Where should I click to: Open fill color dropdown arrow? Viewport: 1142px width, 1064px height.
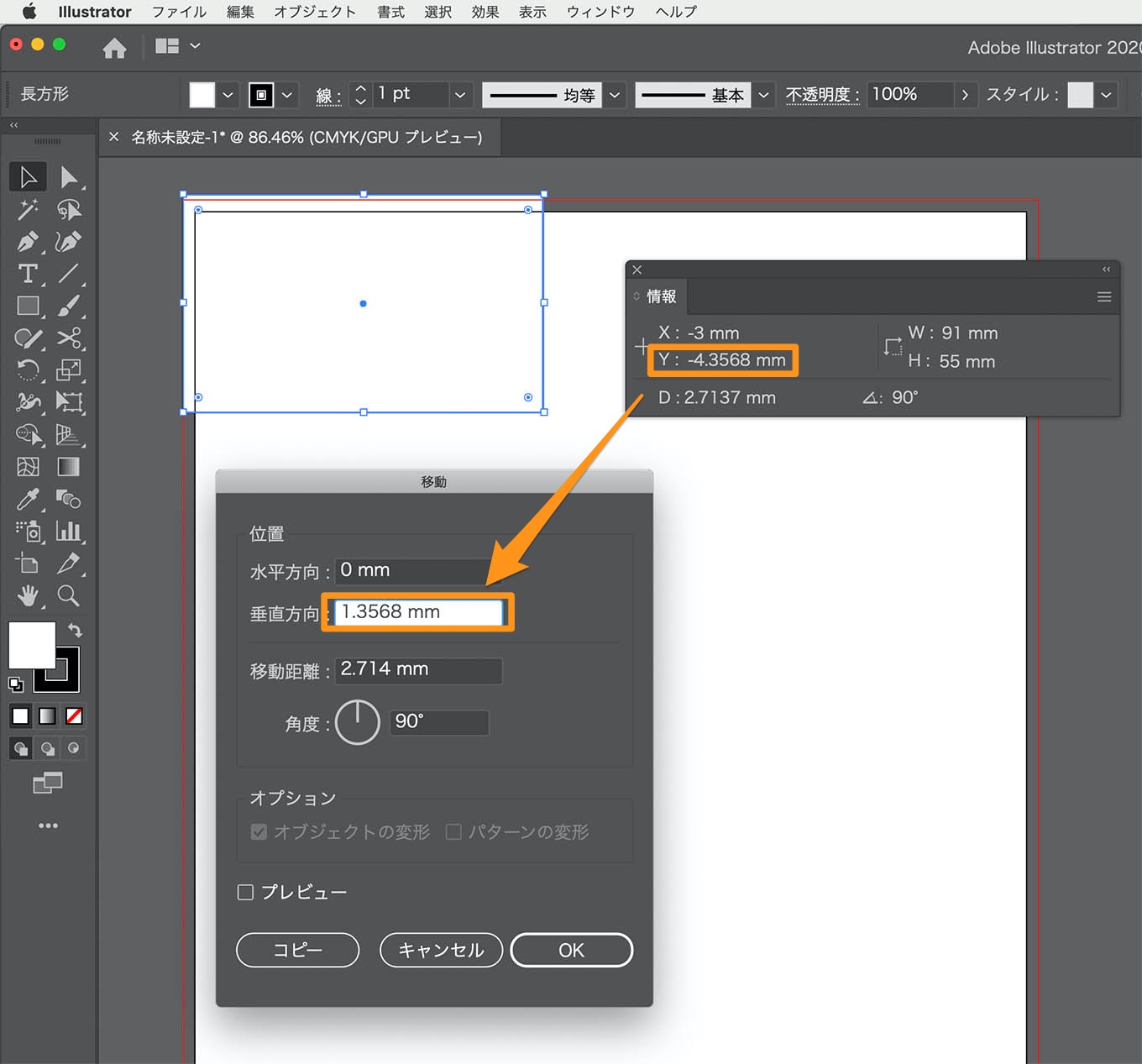pos(228,95)
